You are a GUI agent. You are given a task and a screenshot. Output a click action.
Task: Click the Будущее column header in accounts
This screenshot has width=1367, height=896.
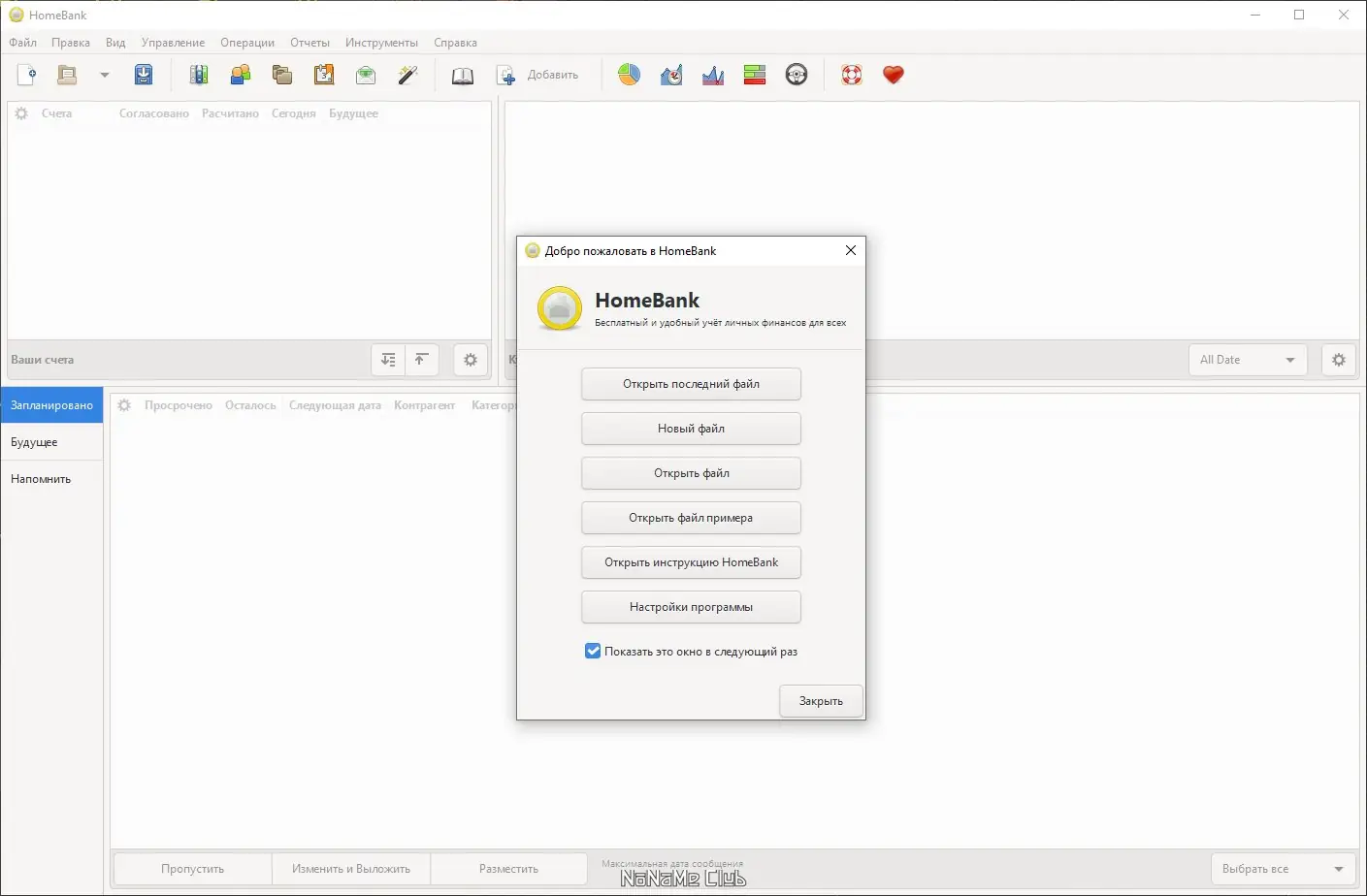pyautogui.click(x=353, y=113)
